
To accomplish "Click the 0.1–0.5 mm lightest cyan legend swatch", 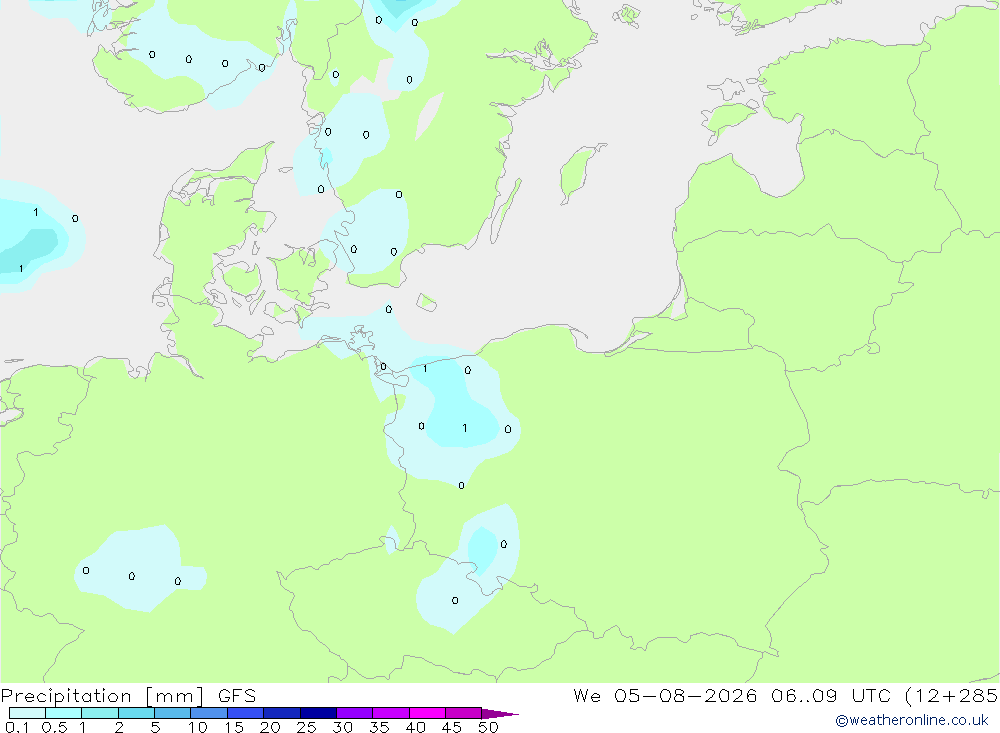I will (27, 713).
